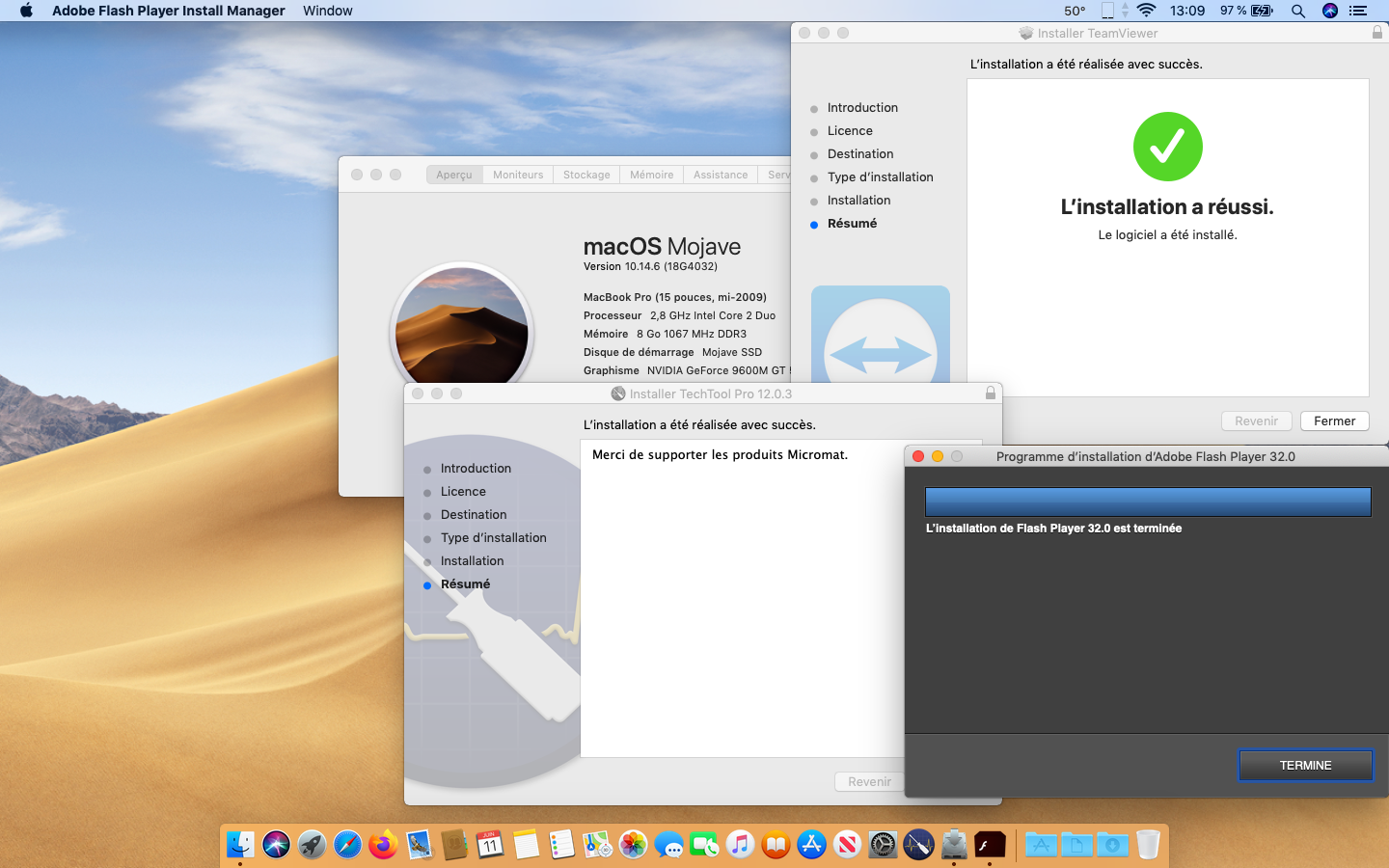Screen dimensions: 1389x868
Task: Open System Preferences gear in dock
Action: tap(883, 845)
